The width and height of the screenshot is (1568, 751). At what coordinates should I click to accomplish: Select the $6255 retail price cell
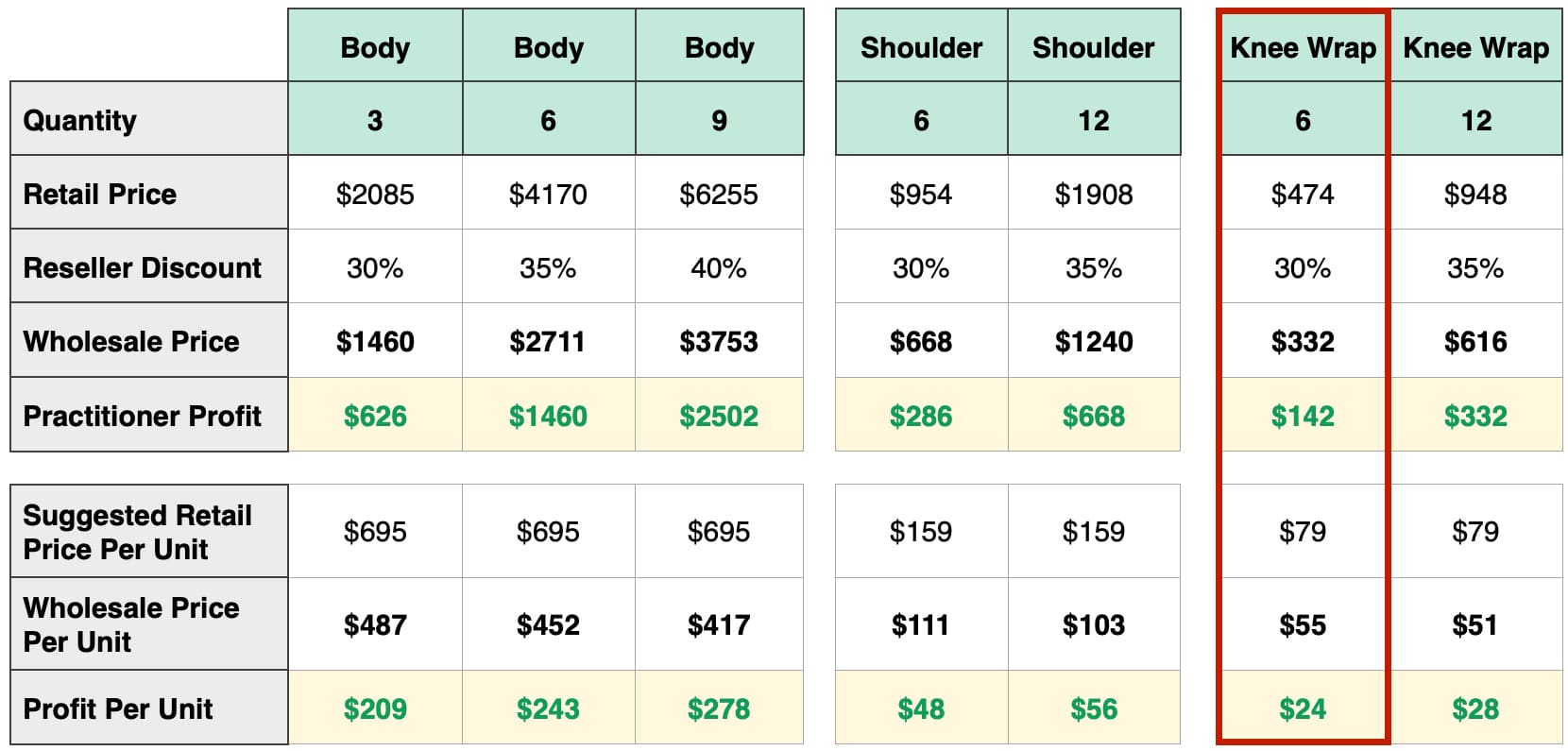pos(719,194)
